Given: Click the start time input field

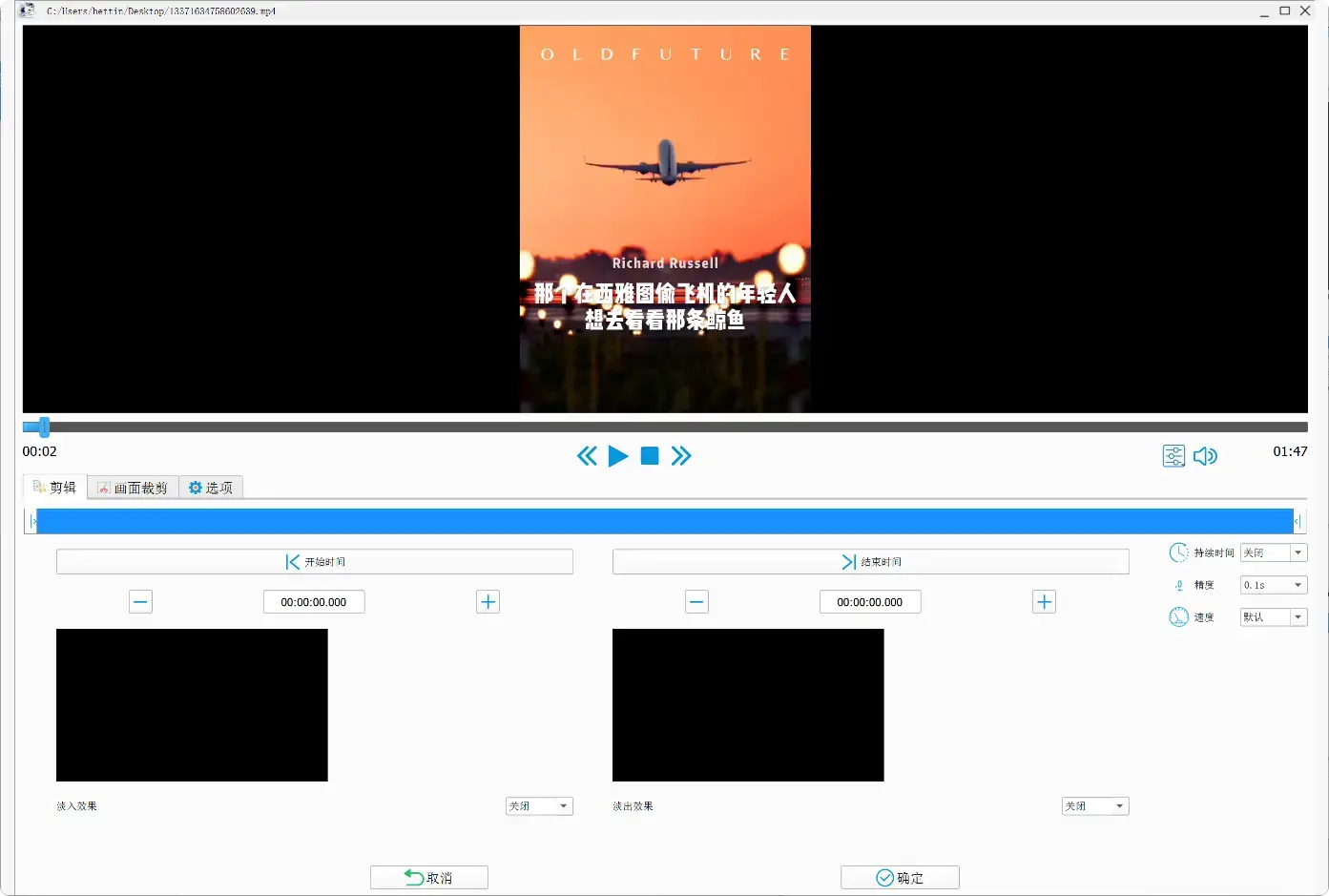Looking at the screenshot, I should [x=314, y=602].
